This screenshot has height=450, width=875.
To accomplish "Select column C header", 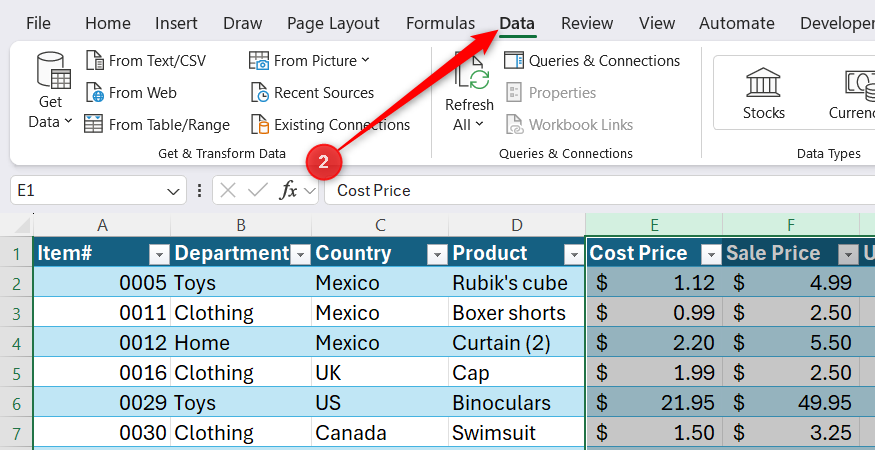I will coord(380,225).
